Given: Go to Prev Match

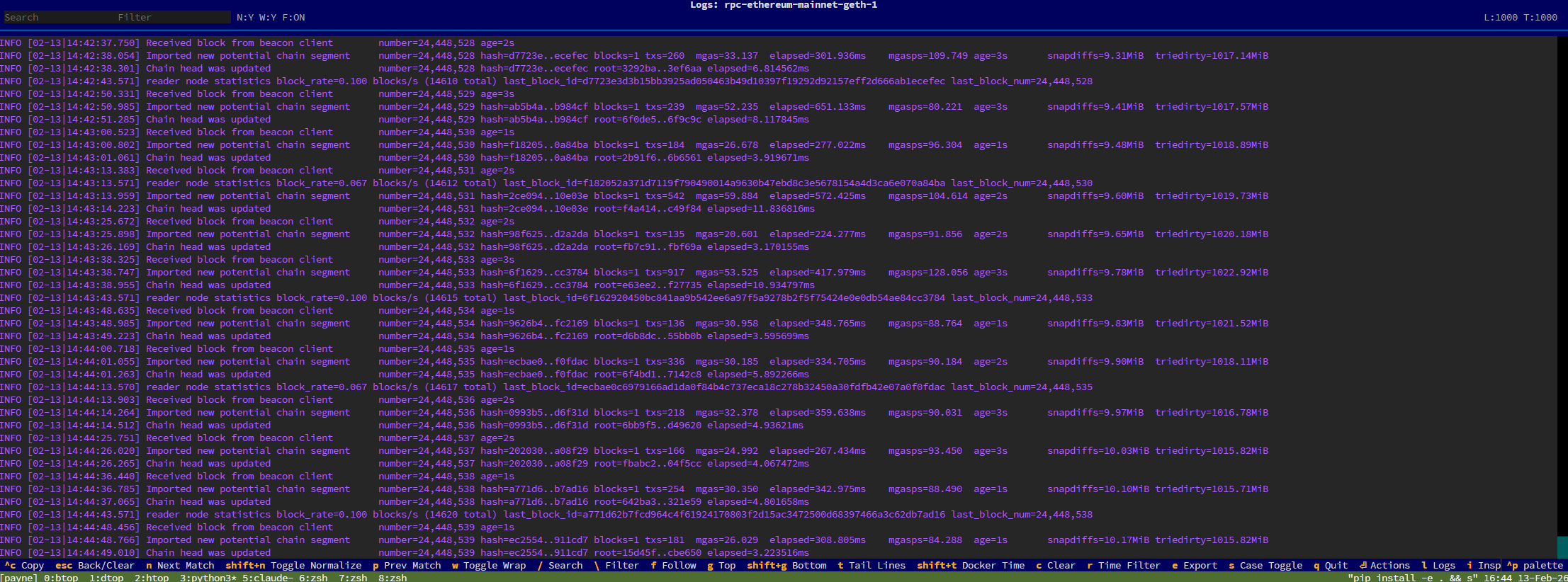Looking at the screenshot, I should pos(406,565).
